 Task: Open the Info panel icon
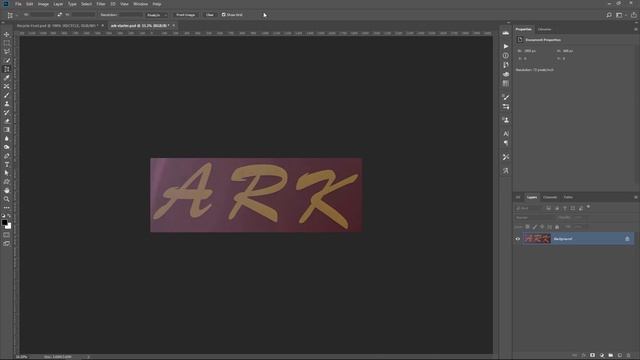click(506, 56)
